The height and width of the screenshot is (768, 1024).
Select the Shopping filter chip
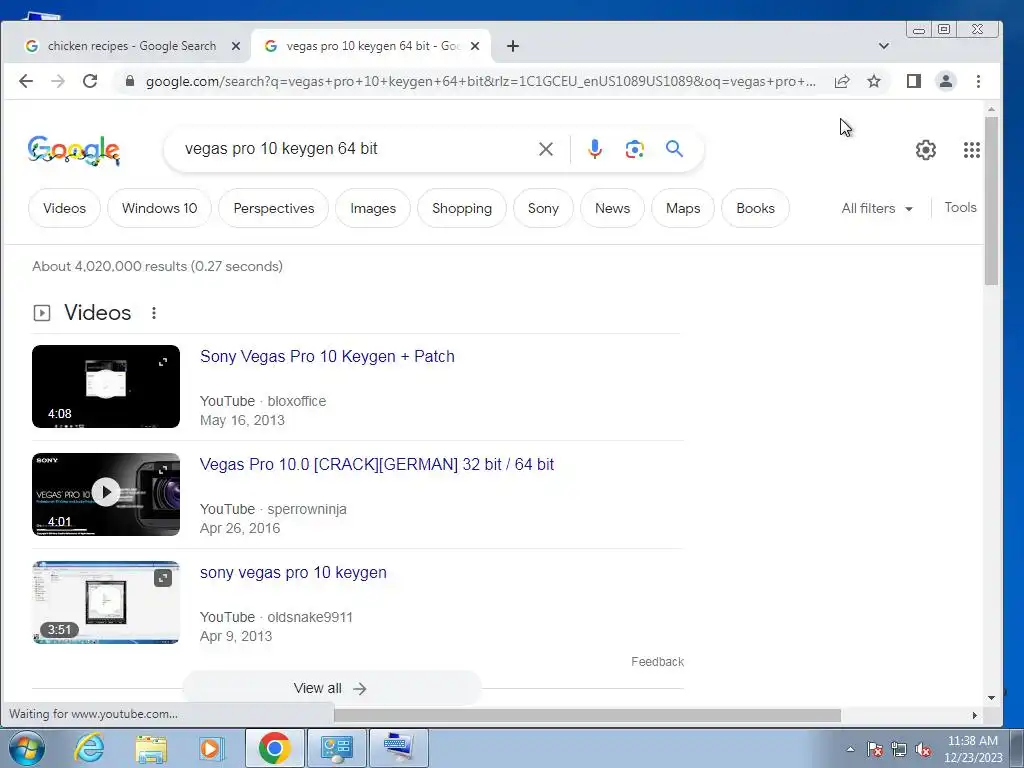(x=462, y=208)
